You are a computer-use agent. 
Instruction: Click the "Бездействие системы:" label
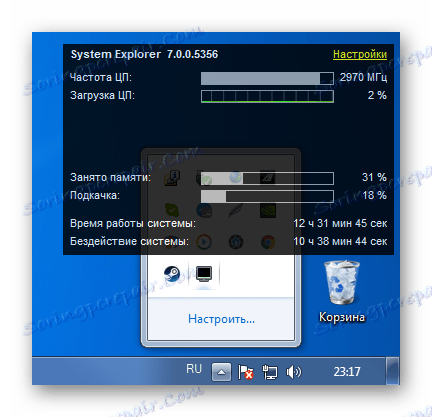click(129, 241)
